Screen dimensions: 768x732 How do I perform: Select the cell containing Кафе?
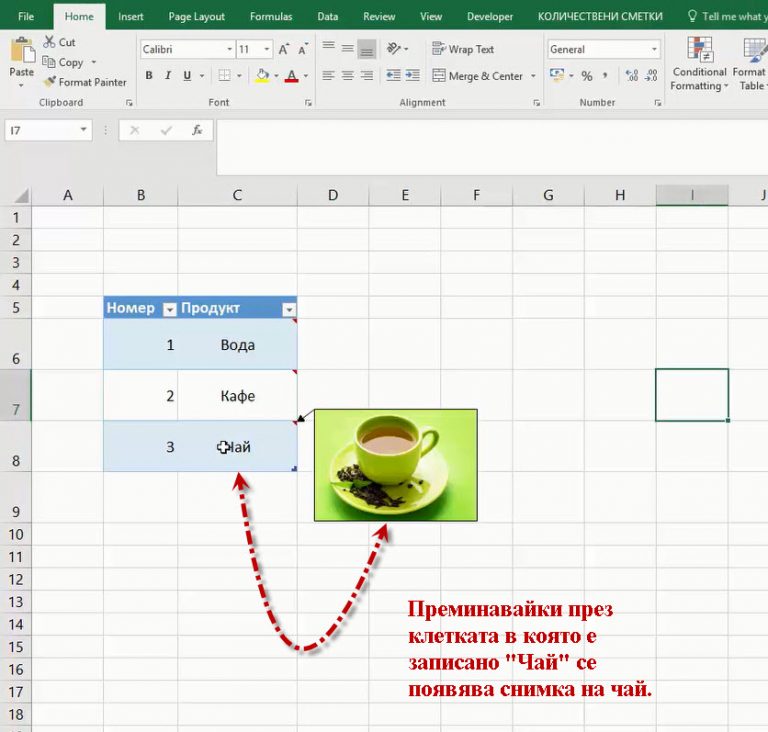(238, 395)
